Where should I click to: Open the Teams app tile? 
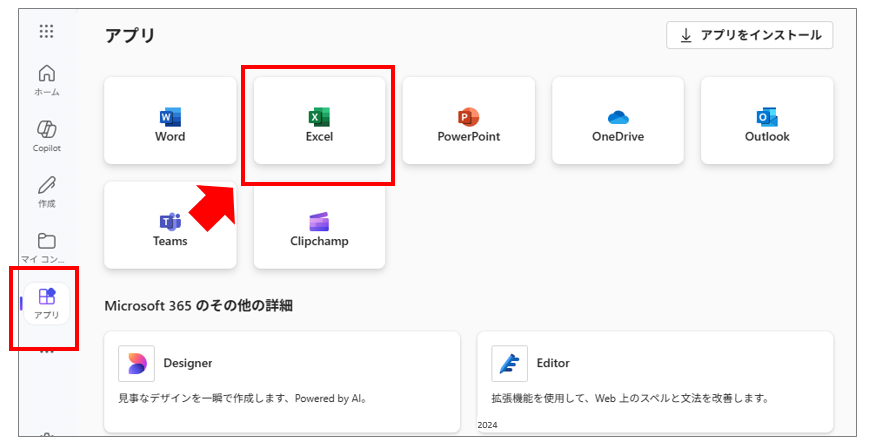(x=170, y=225)
